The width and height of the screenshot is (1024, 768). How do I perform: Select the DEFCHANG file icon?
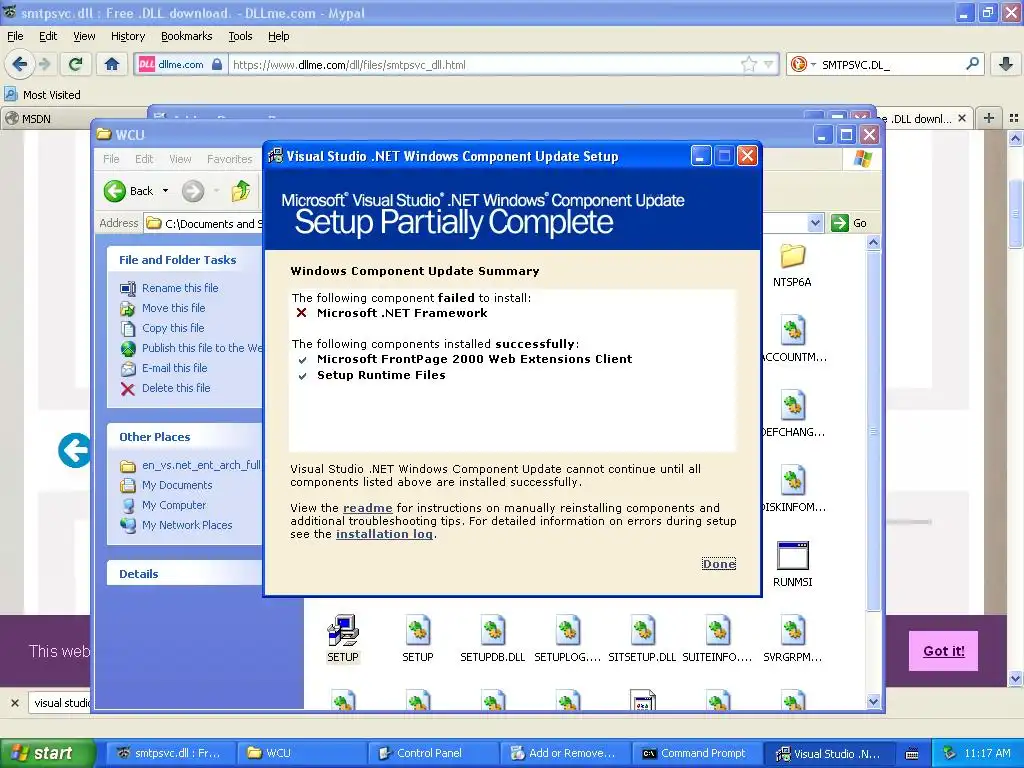(x=793, y=415)
